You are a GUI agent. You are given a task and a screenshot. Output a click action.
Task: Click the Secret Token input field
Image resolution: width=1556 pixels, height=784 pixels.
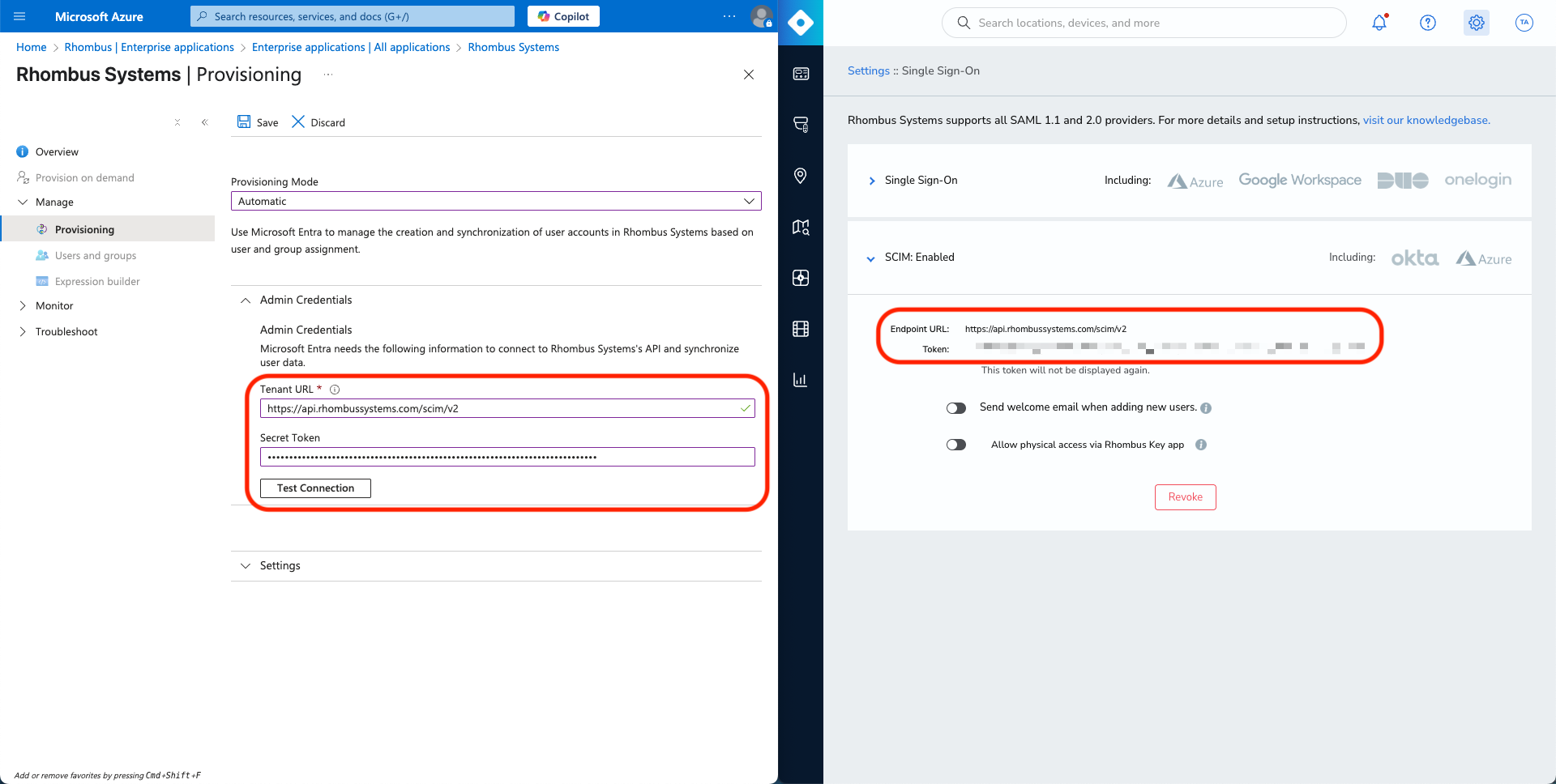(507, 457)
